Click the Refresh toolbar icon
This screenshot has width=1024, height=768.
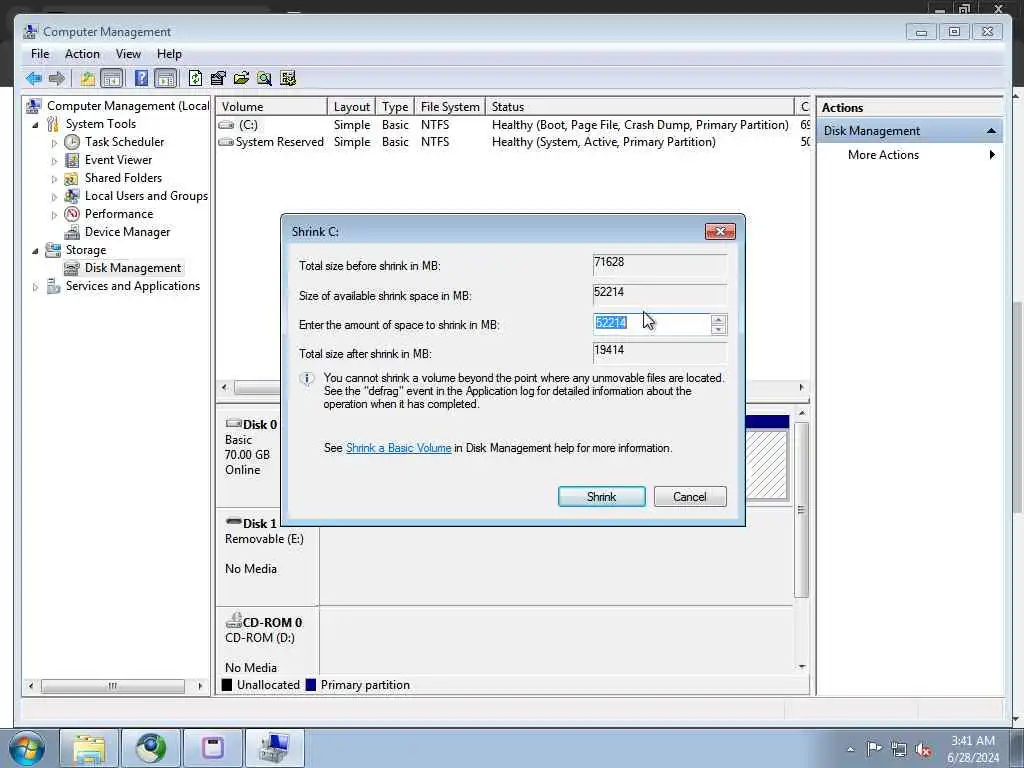[x=195, y=79]
